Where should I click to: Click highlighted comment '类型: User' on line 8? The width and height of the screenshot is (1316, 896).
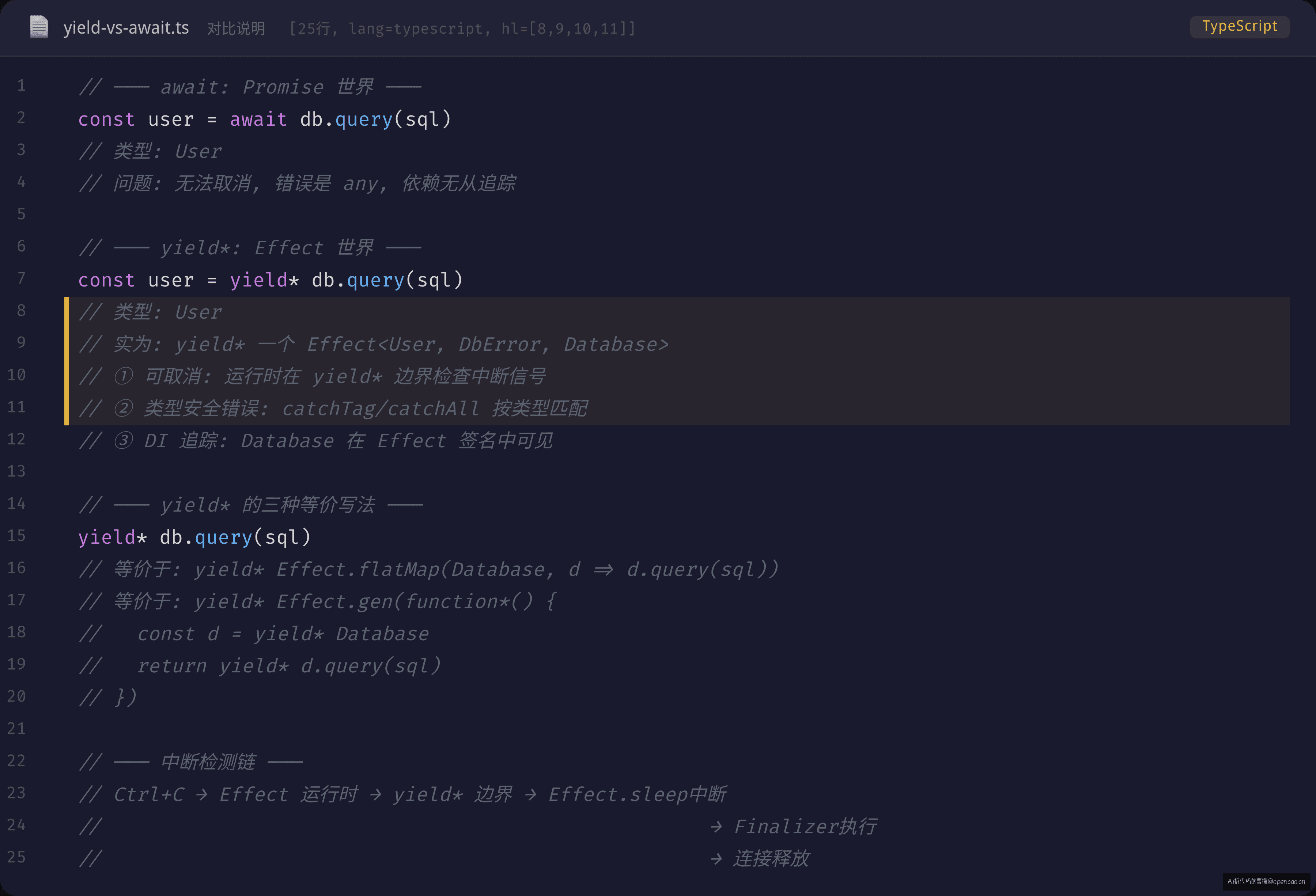(150, 312)
